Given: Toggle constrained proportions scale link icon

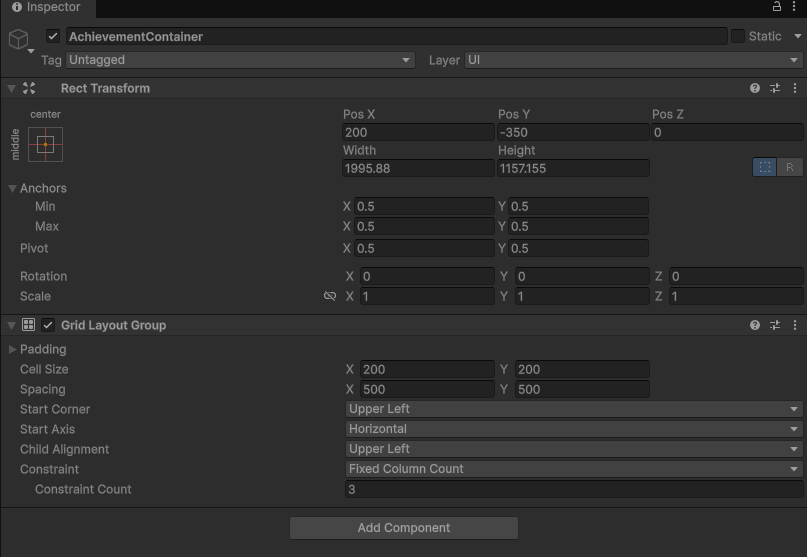Looking at the screenshot, I should tap(329, 296).
